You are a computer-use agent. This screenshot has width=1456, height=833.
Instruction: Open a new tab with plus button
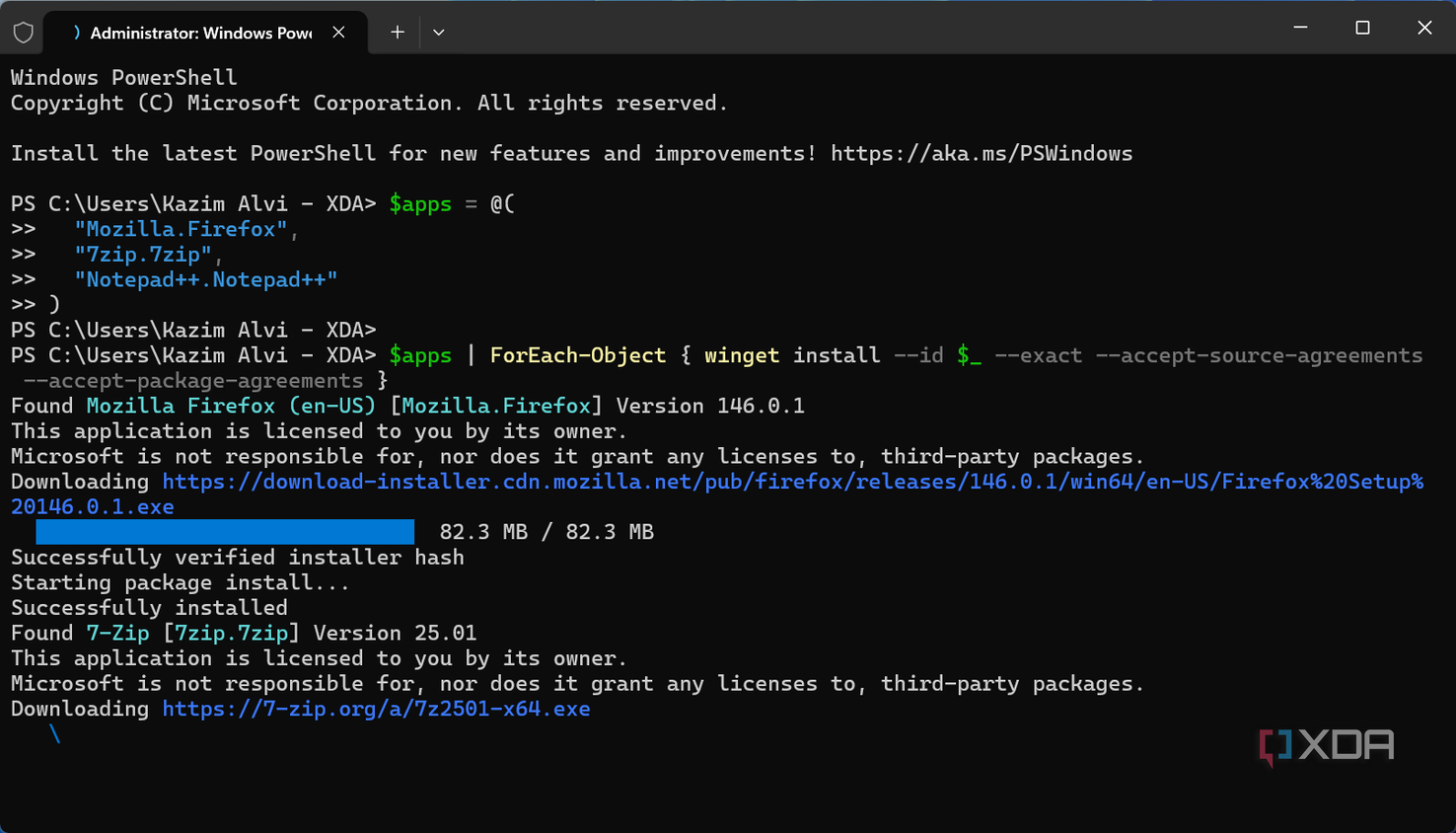click(x=398, y=33)
